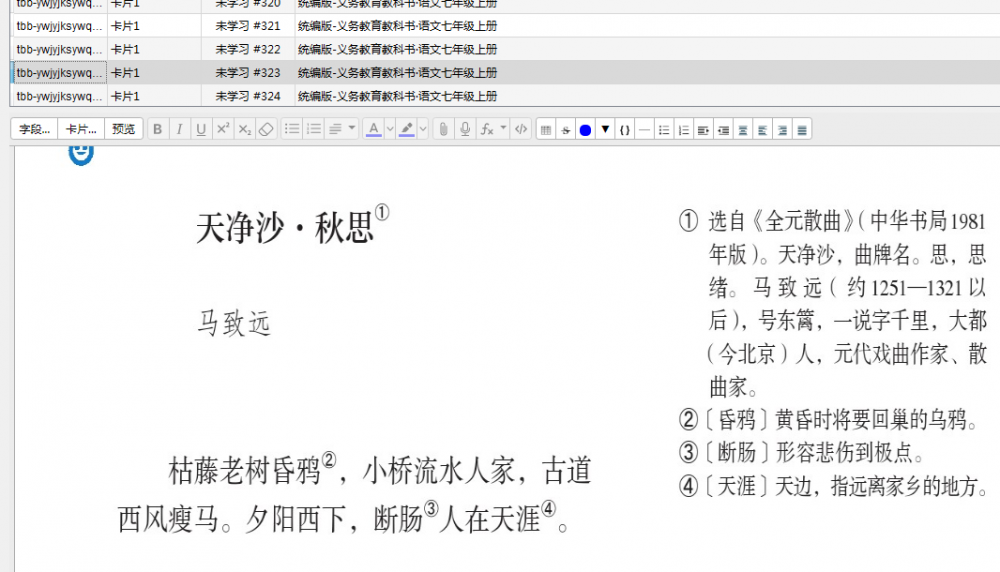This screenshot has height=572, width=1000.
Task: Click tbb-ywjyjksywq in the #324 row
Action: pos(59,96)
